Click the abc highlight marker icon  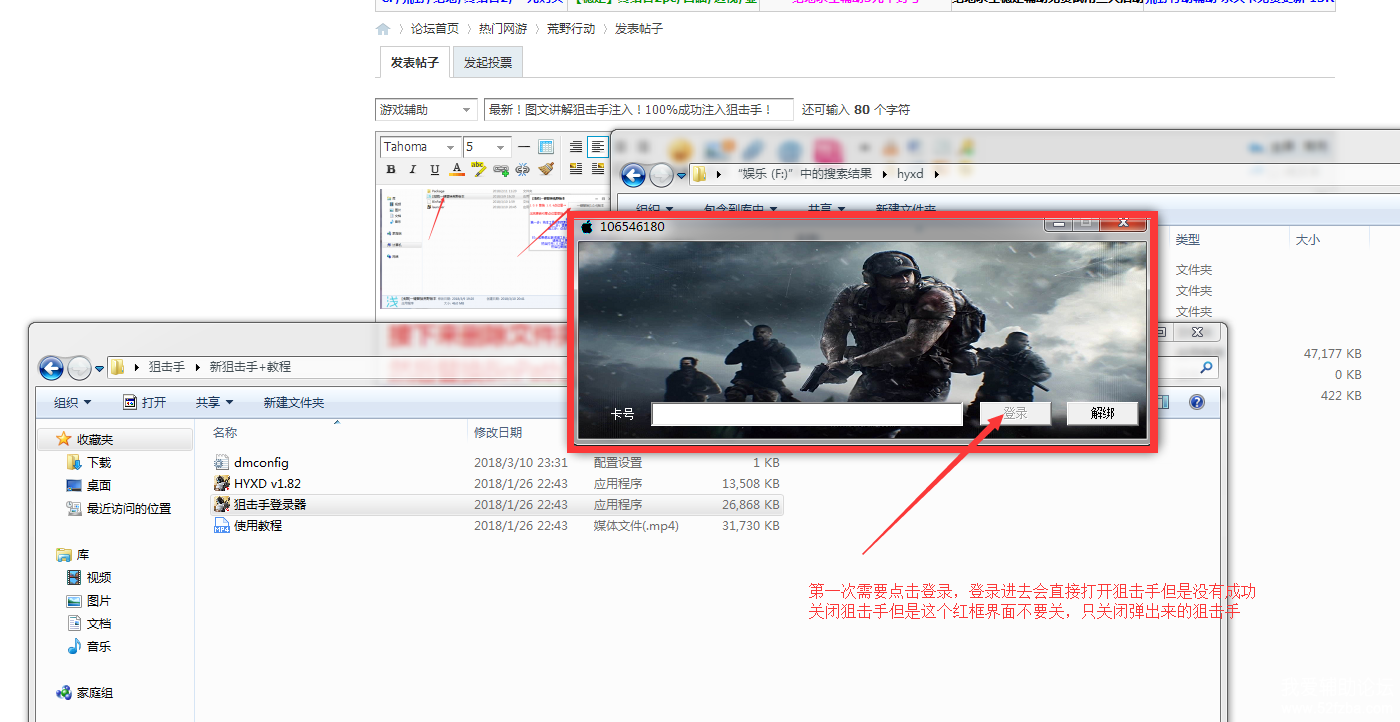[x=479, y=169]
